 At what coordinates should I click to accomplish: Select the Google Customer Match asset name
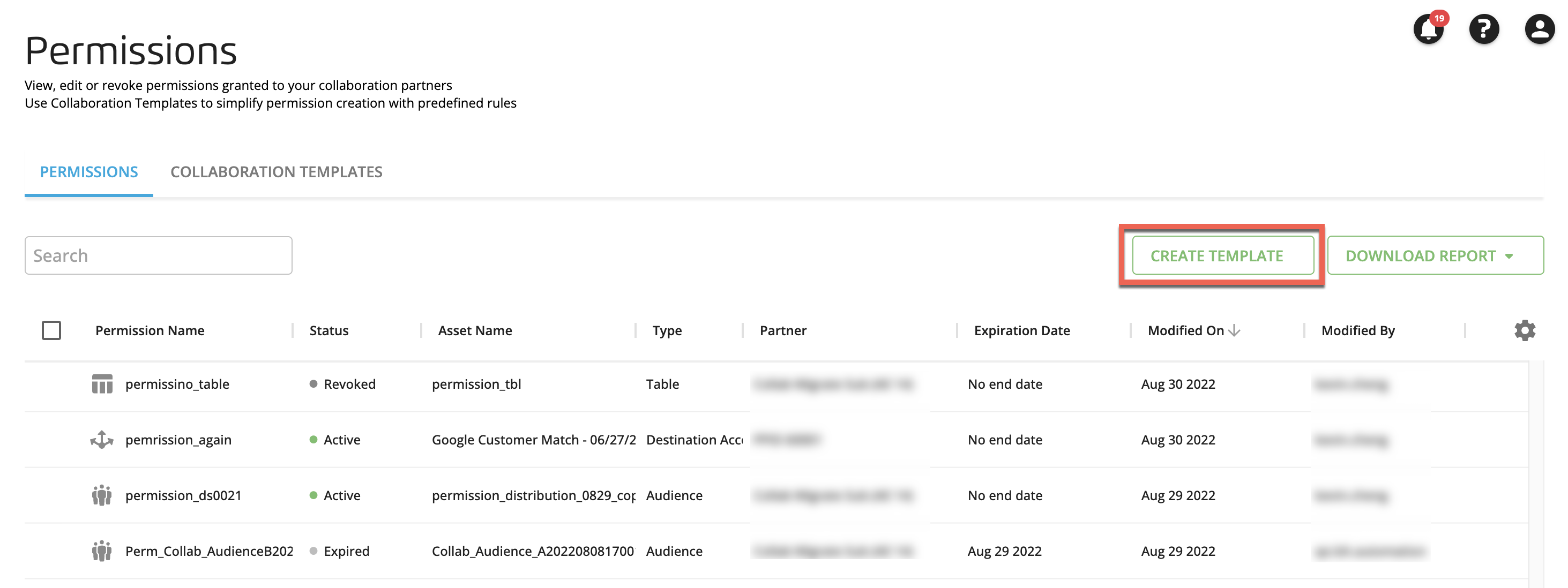(534, 440)
